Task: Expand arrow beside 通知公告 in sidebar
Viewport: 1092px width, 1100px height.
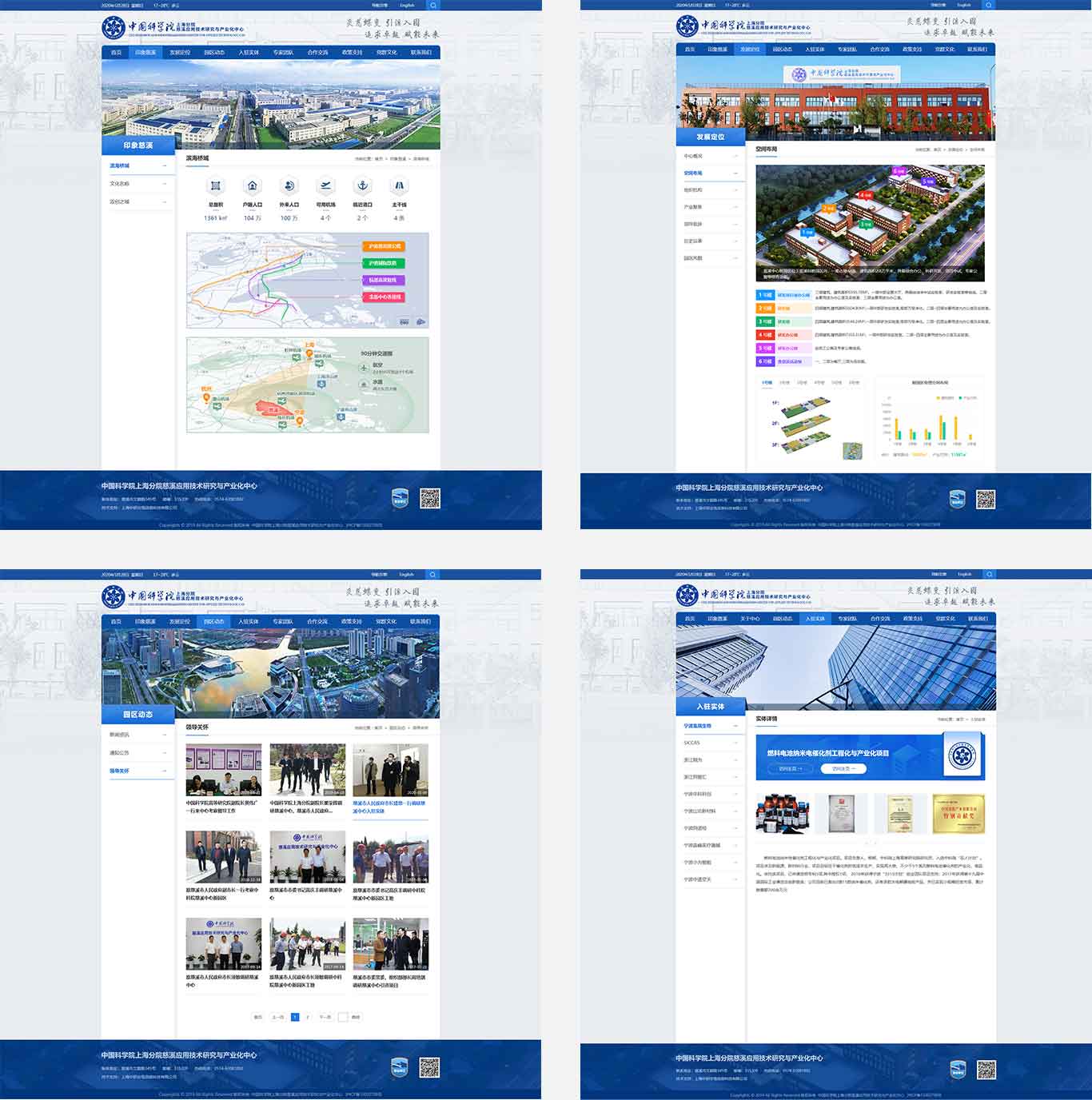Action: click(x=165, y=753)
